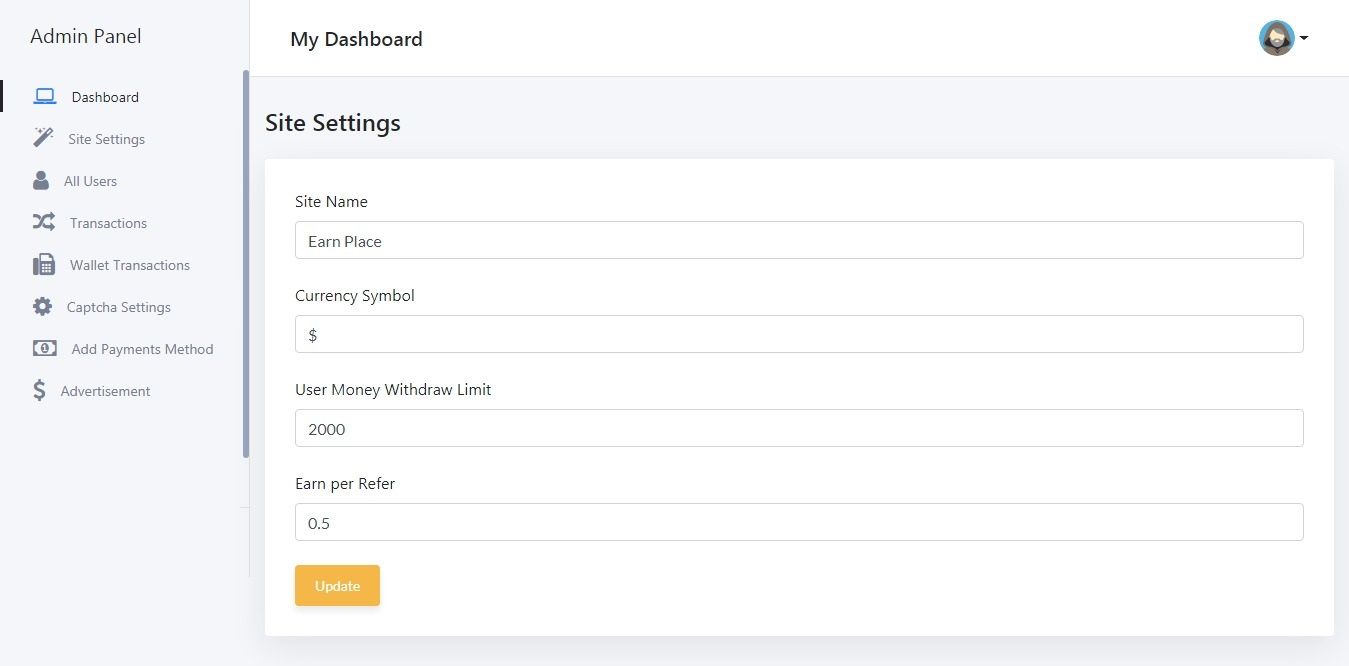The image size is (1349, 666).
Task: Click the All Users person icon
Action: tap(41, 181)
